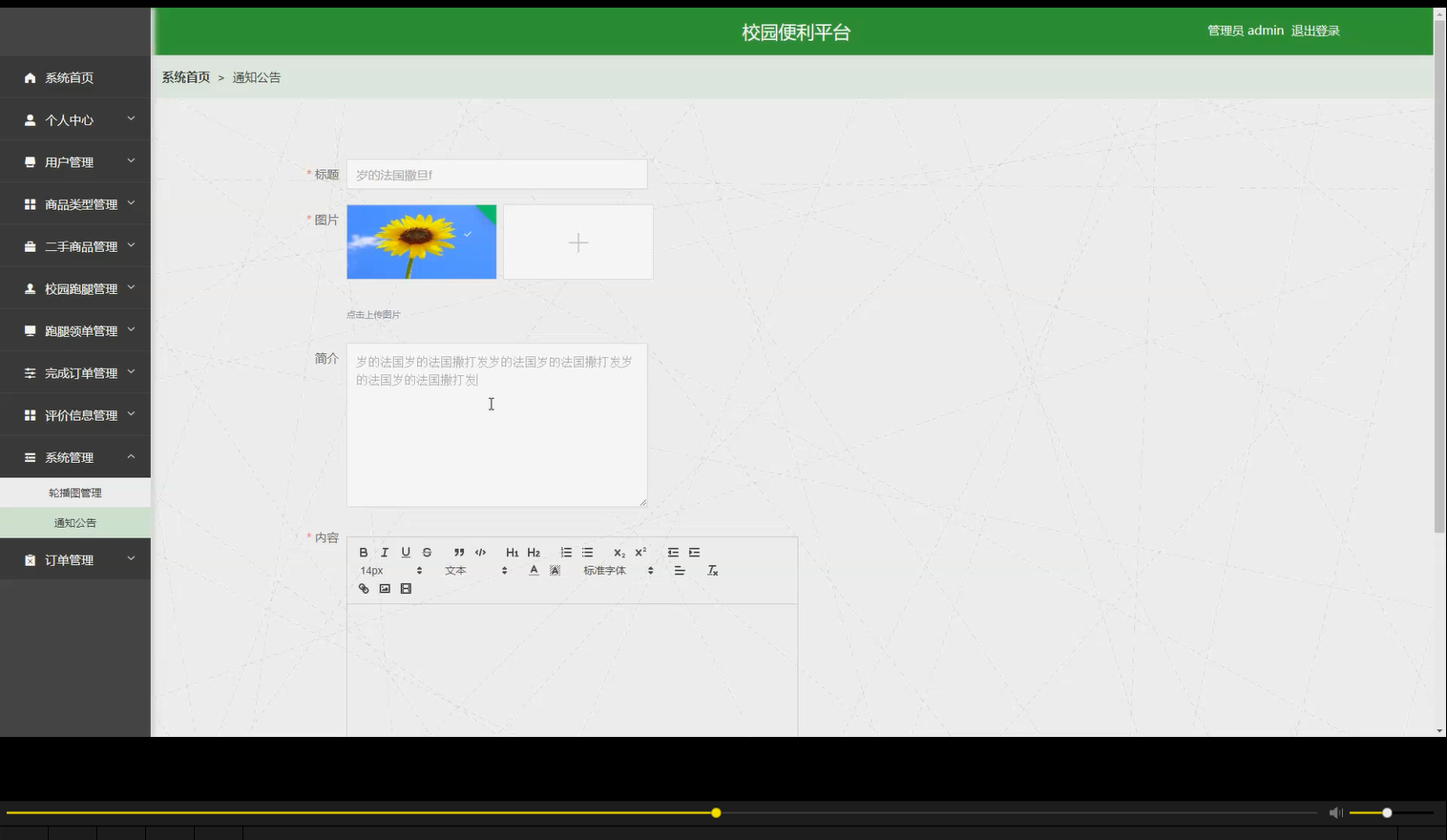Insert a code block in the editor
1447x840 pixels.
480,553
